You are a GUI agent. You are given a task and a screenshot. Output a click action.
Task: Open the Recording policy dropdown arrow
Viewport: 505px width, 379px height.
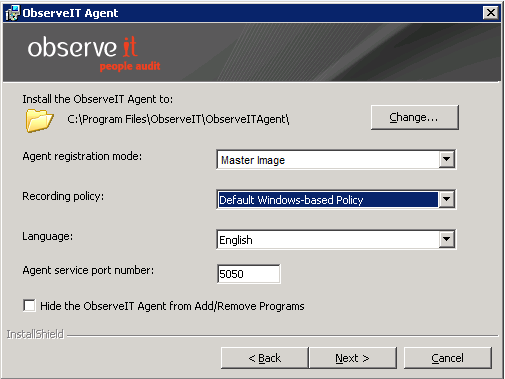(x=446, y=199)
